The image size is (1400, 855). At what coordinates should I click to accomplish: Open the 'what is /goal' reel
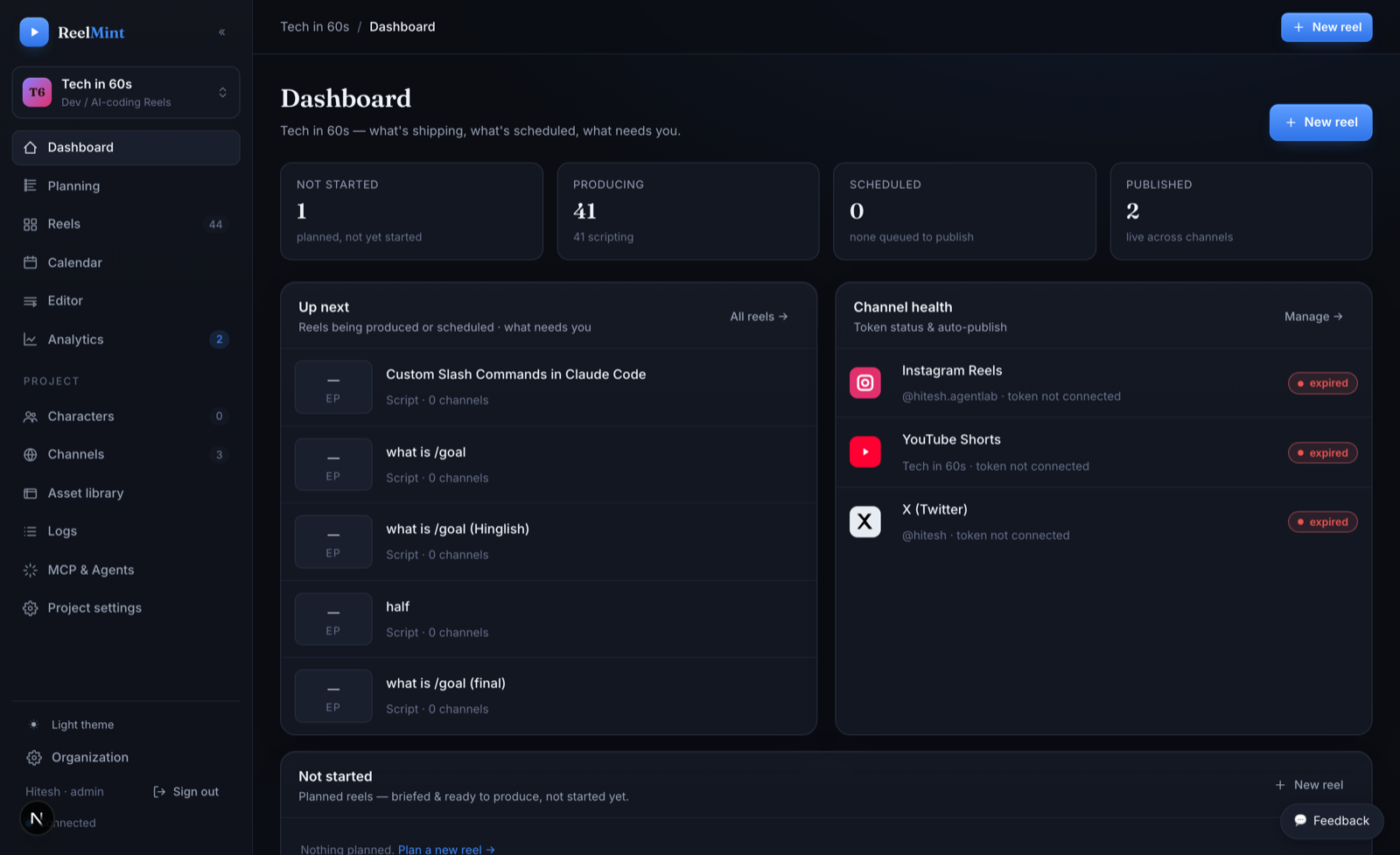click(549, 465)
